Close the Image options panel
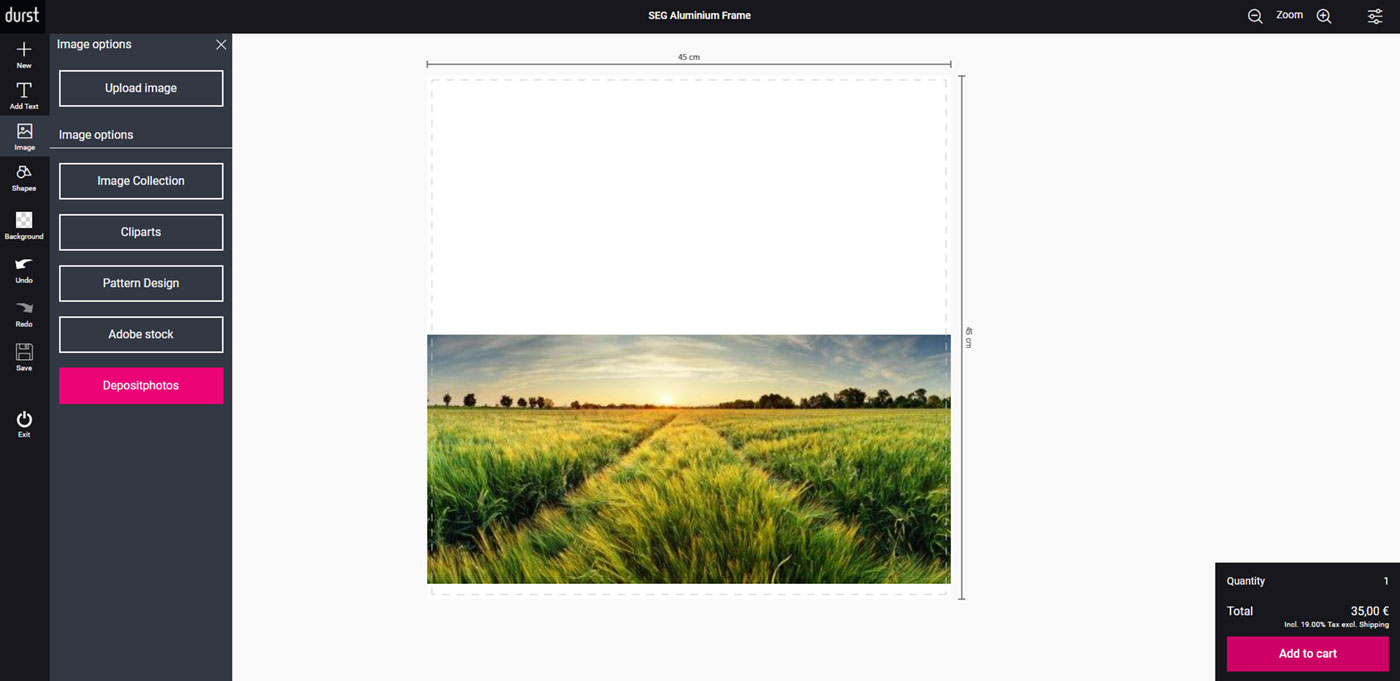Screen dimensions: 1400x681 pyautogui.click(x=221, y=45)
